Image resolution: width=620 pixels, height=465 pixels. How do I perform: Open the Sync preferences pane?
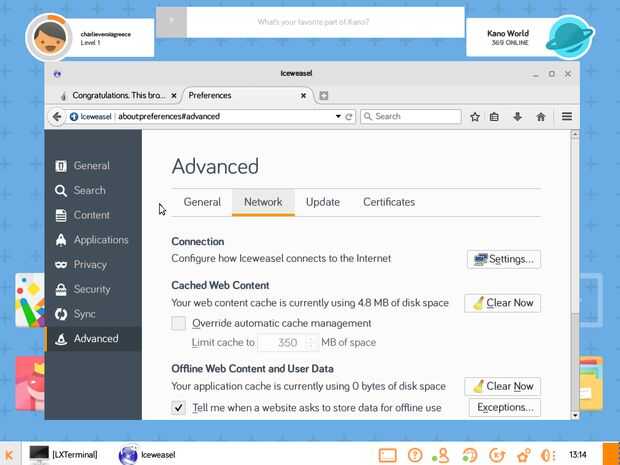coord(93,314)
